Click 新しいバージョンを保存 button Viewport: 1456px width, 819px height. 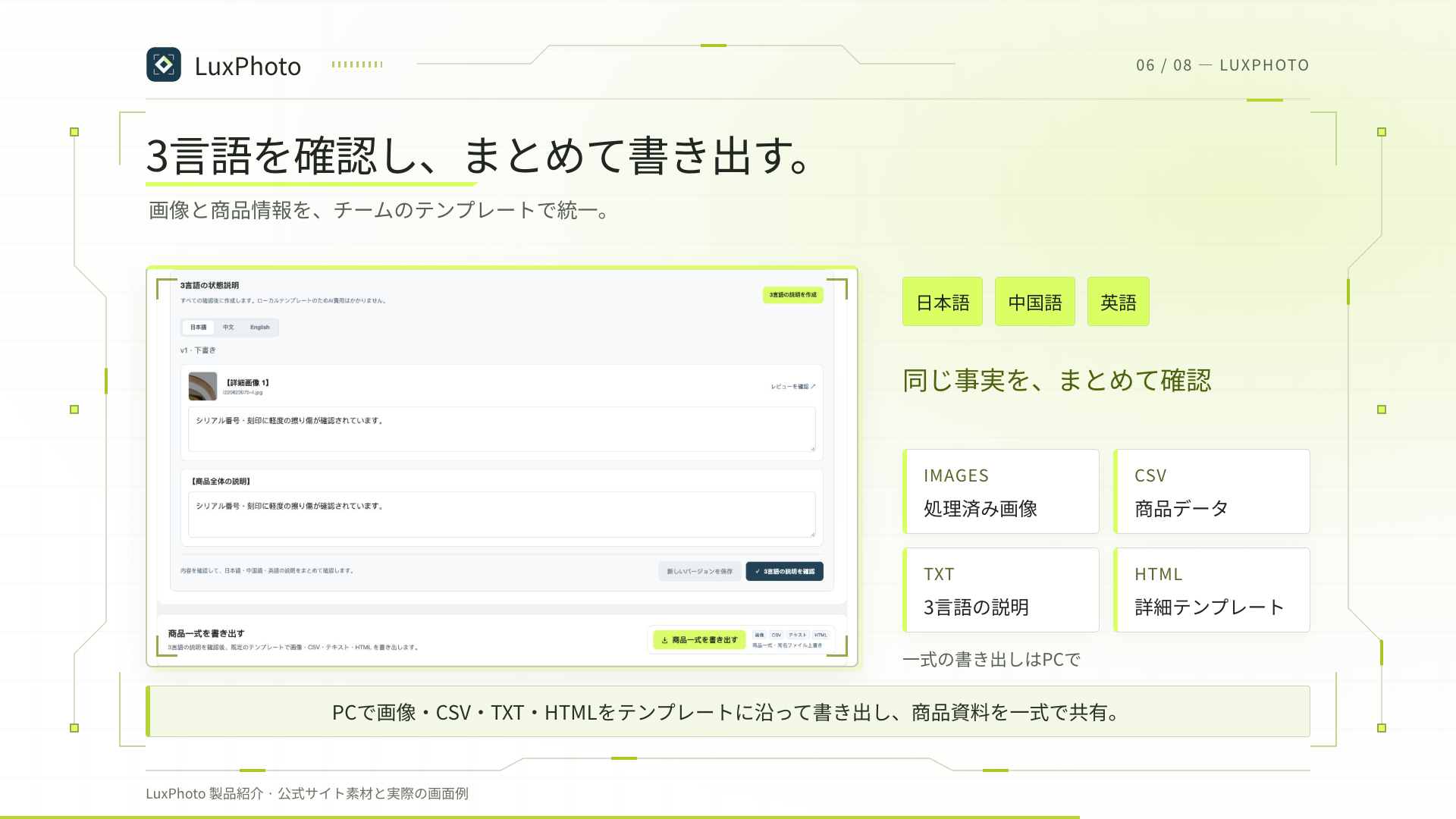tap(699, 571)
